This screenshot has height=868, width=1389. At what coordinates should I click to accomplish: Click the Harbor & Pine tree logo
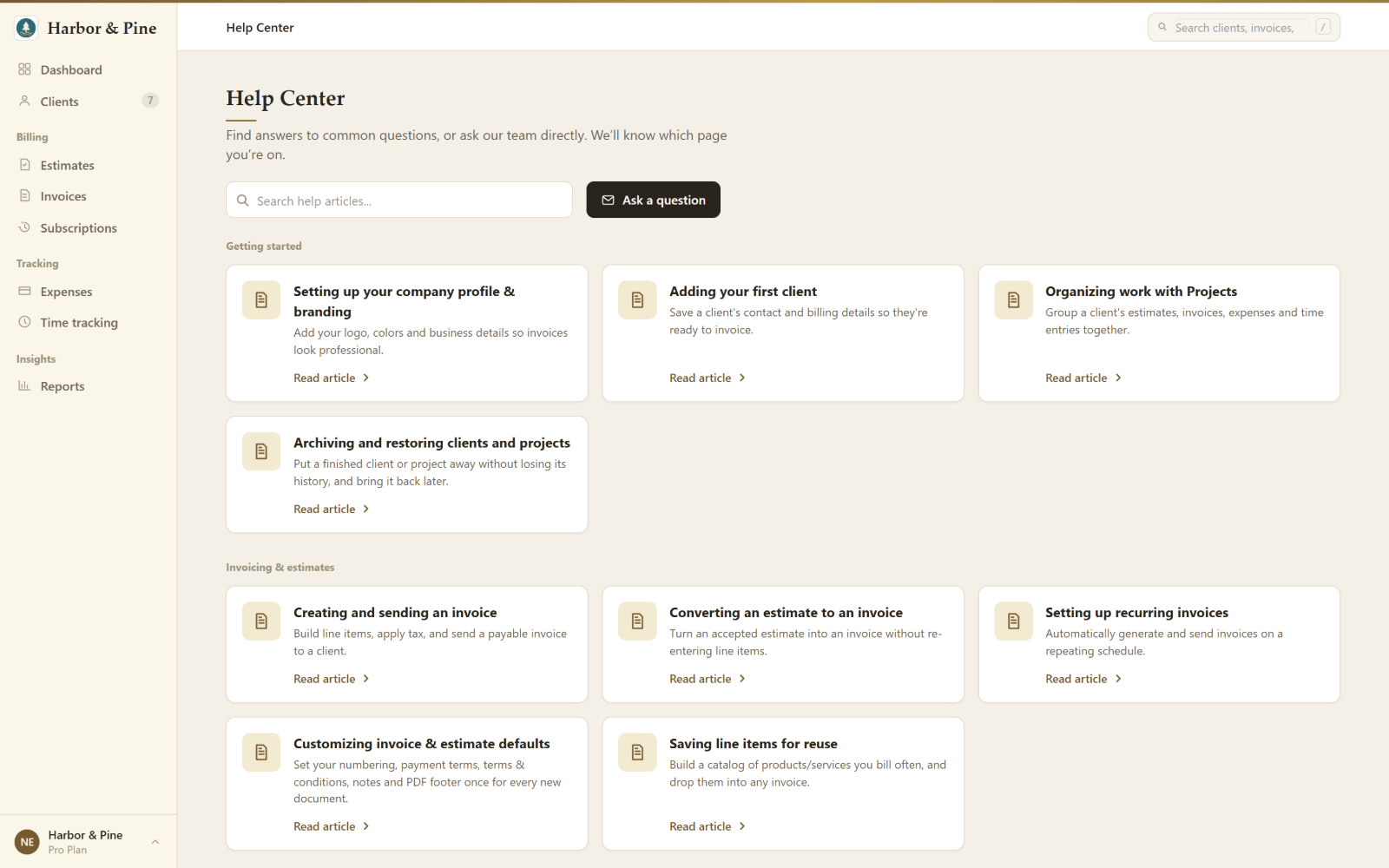pos(26,28)
